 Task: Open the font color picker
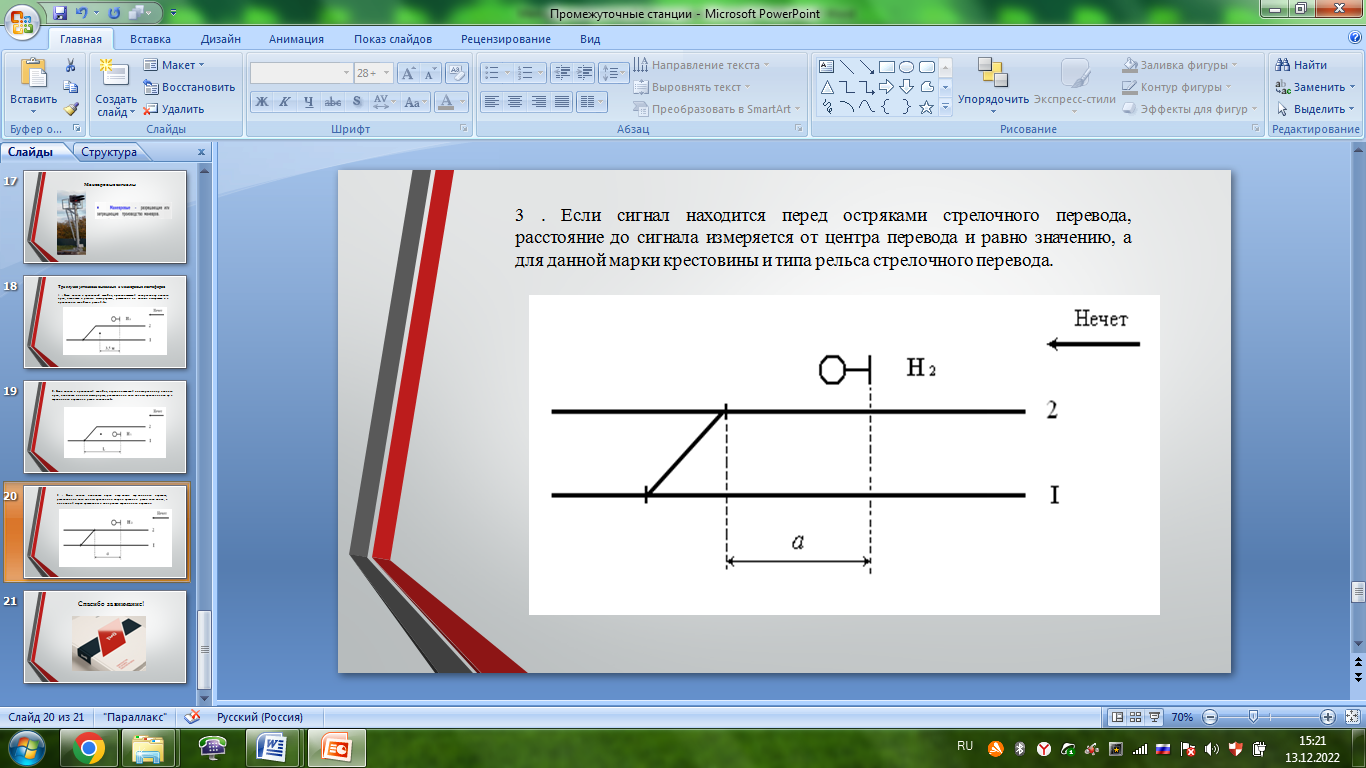462,102
